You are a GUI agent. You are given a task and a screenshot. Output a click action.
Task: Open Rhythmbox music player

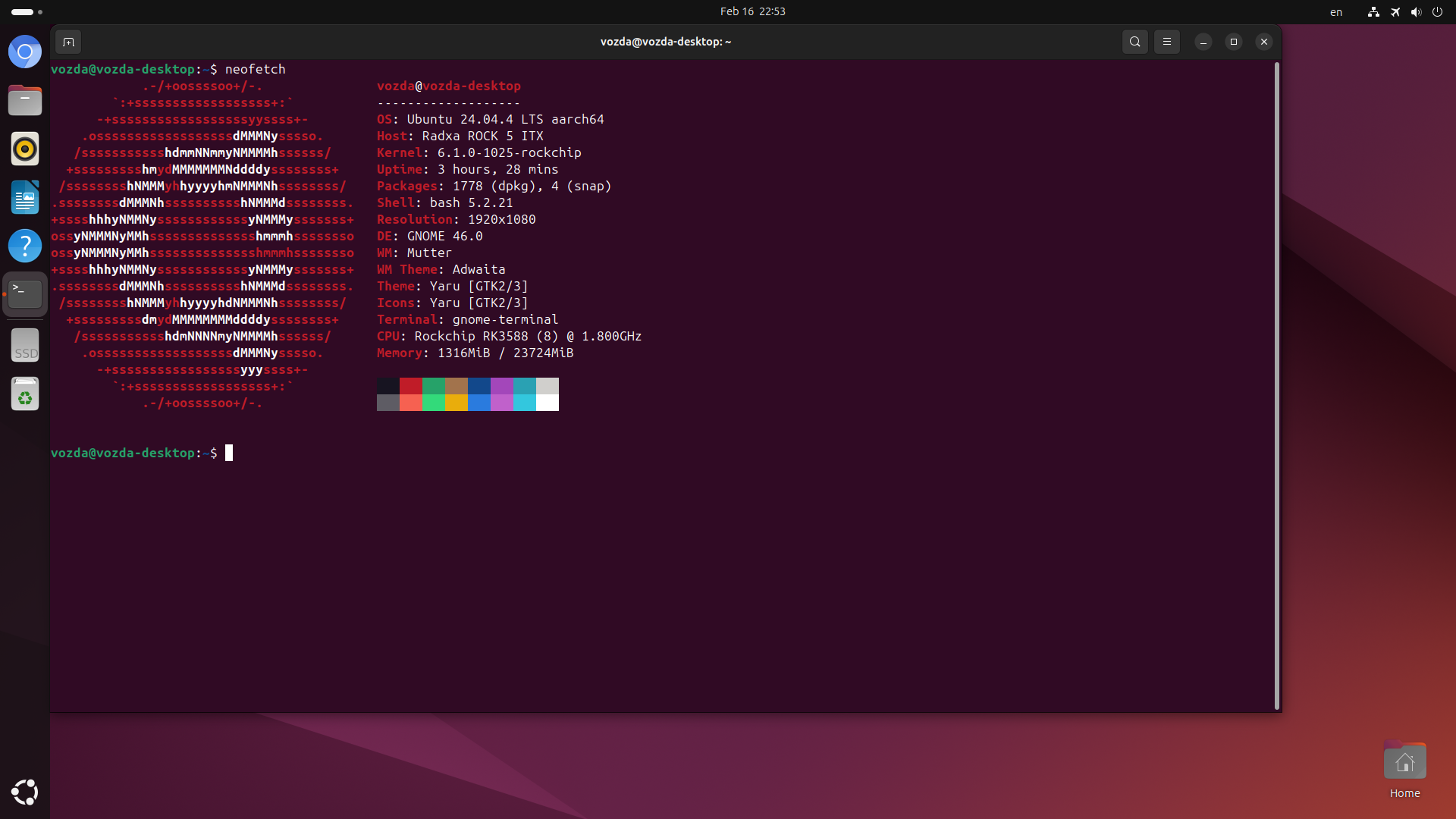coord(25,149)
